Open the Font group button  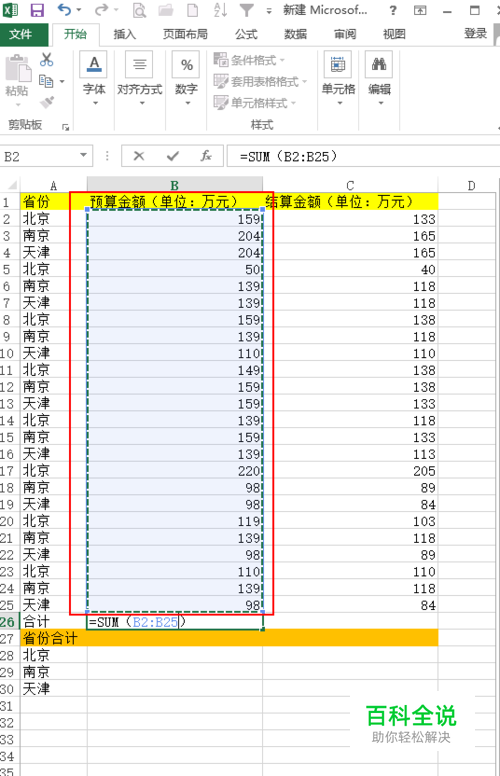click(x=94, y=79)
